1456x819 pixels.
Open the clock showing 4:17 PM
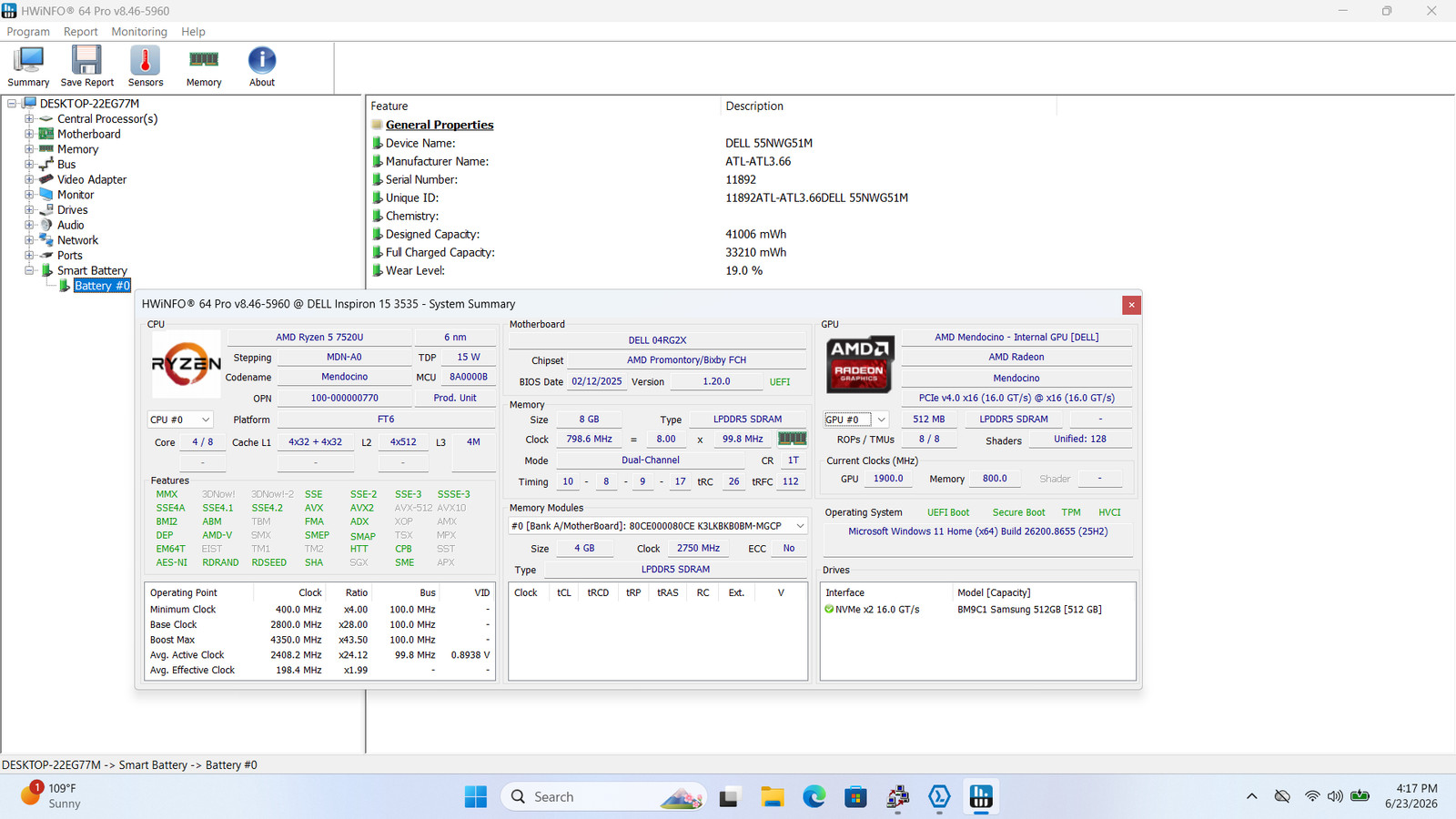(1411, 796)
